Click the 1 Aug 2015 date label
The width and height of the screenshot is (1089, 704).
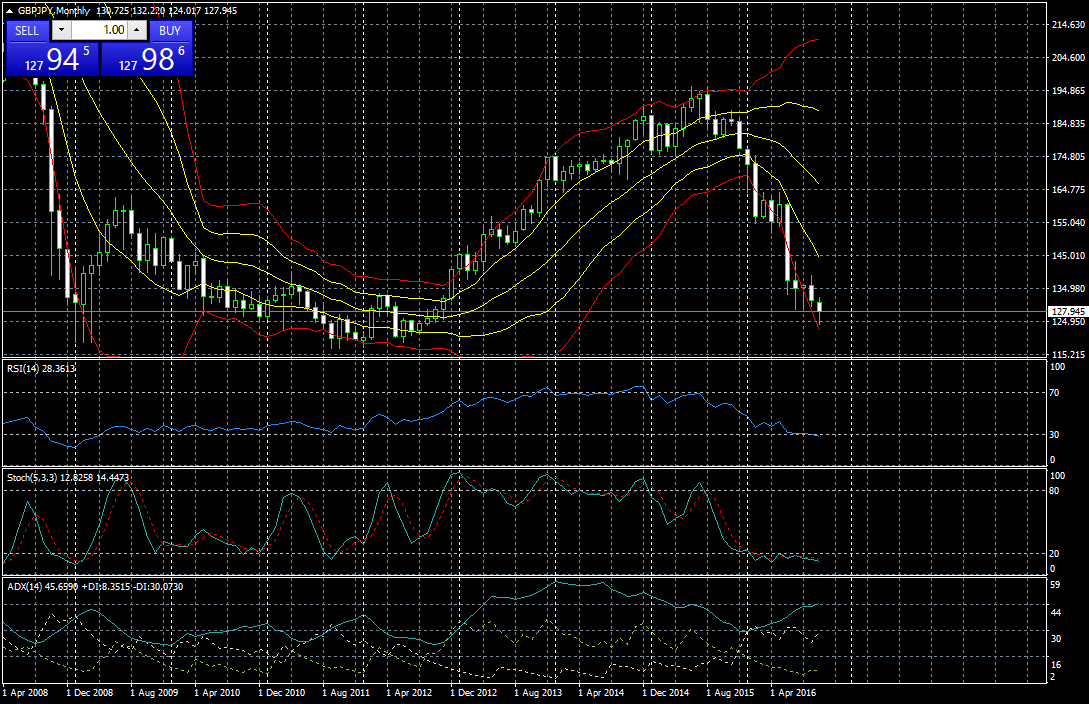731,691
